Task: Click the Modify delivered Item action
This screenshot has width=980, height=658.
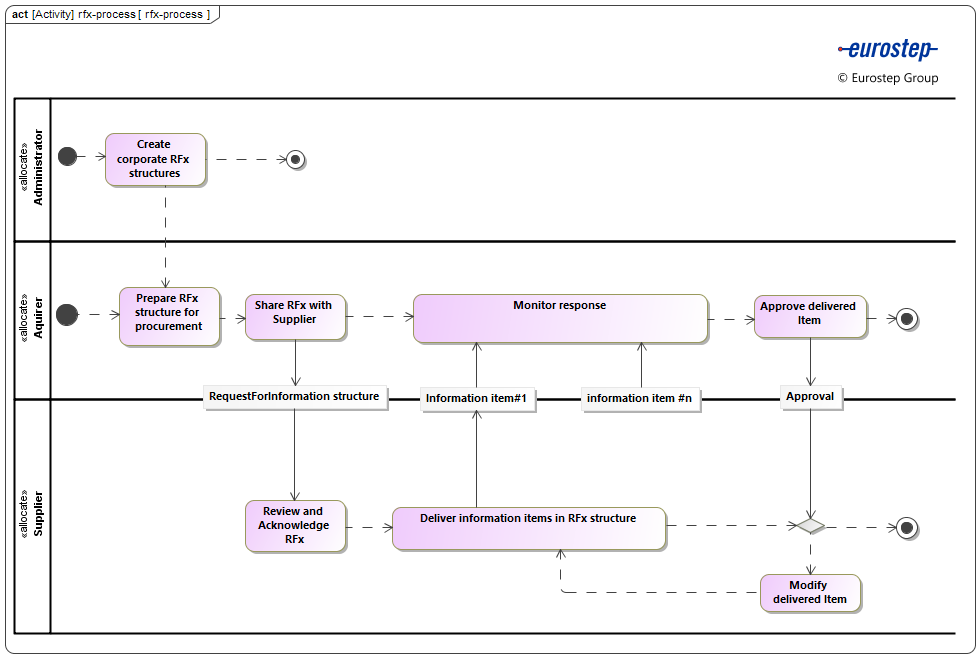Action: coord(810,591)
